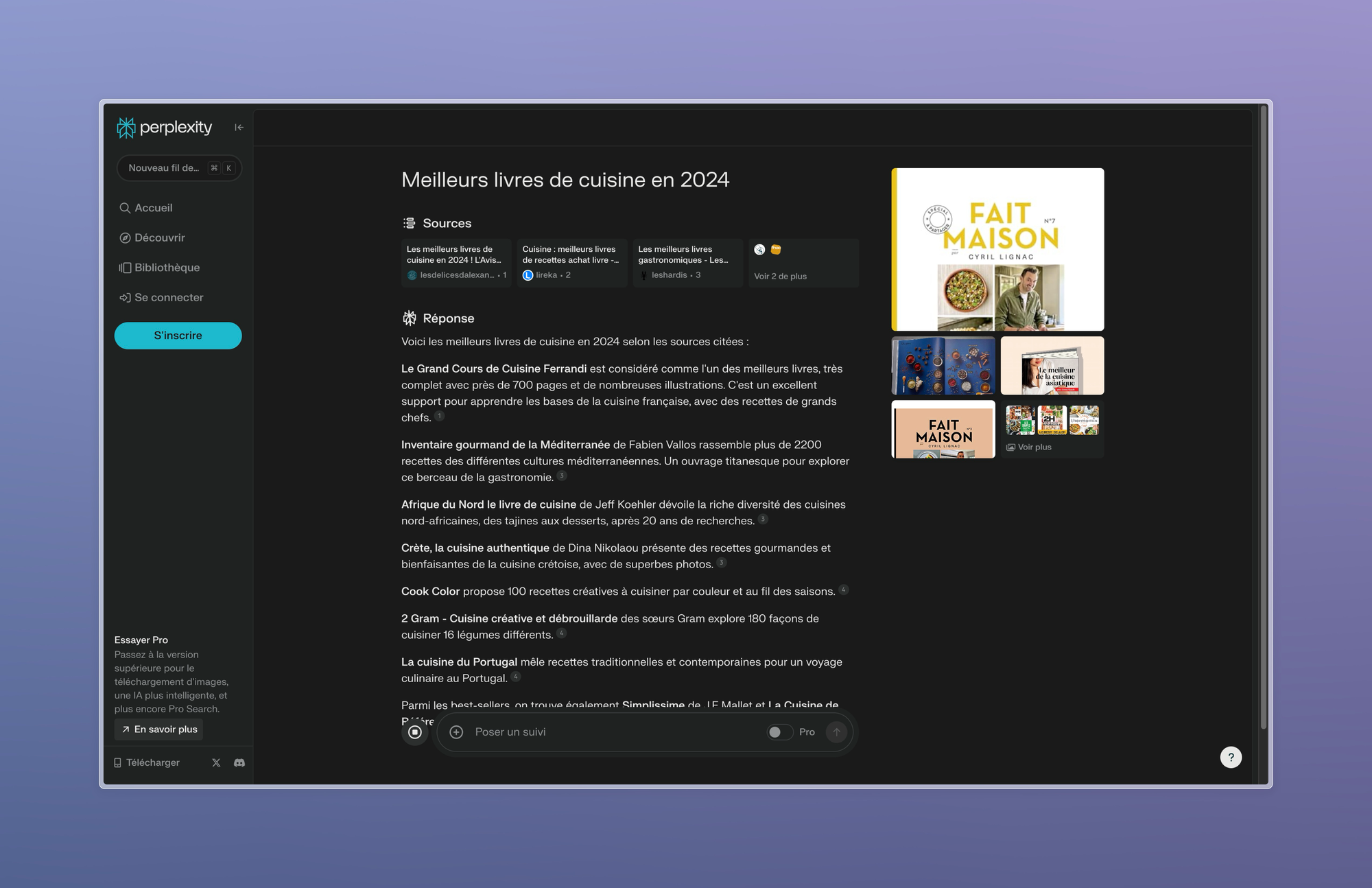Open source card leshardis 3
Screen dimensions: 1372x888
tap(688, 263)
